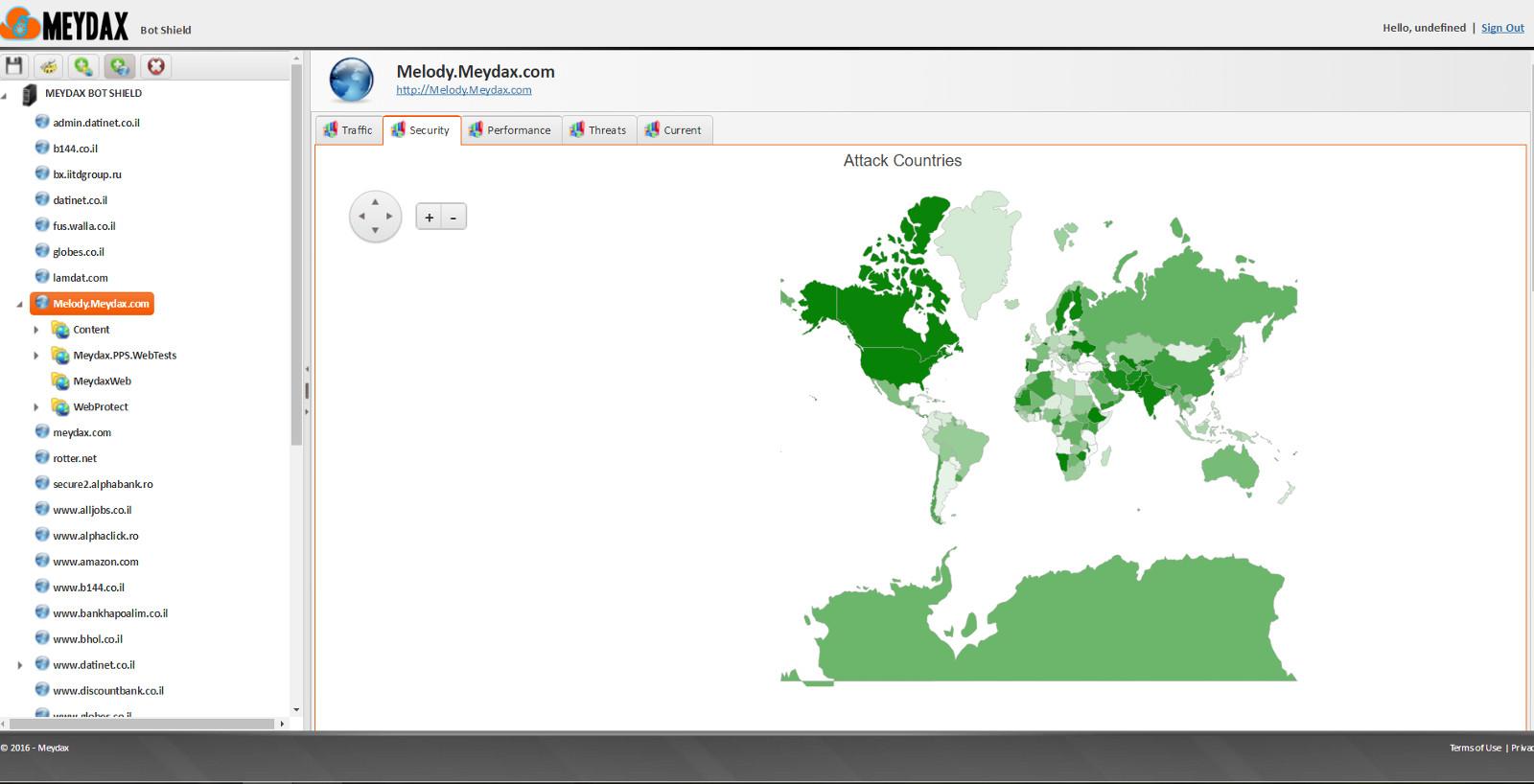Image resolution: width=1534 pixels, height=784 pixels.
Task: Select globes.co.il in the site tree
Action: pyautogui.click(x=79, y=252)
